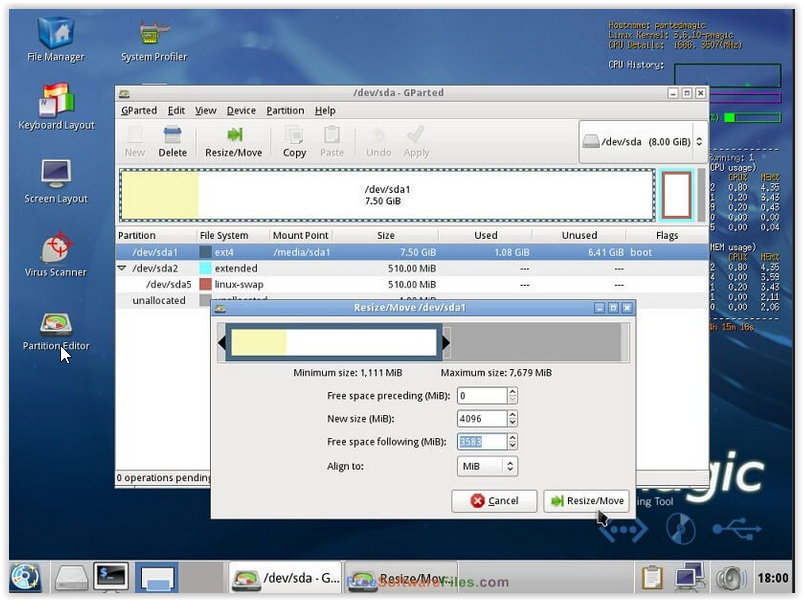Click the Free space following spinner arrows
The height and width of the screenshot is (601, 803).
513,441
